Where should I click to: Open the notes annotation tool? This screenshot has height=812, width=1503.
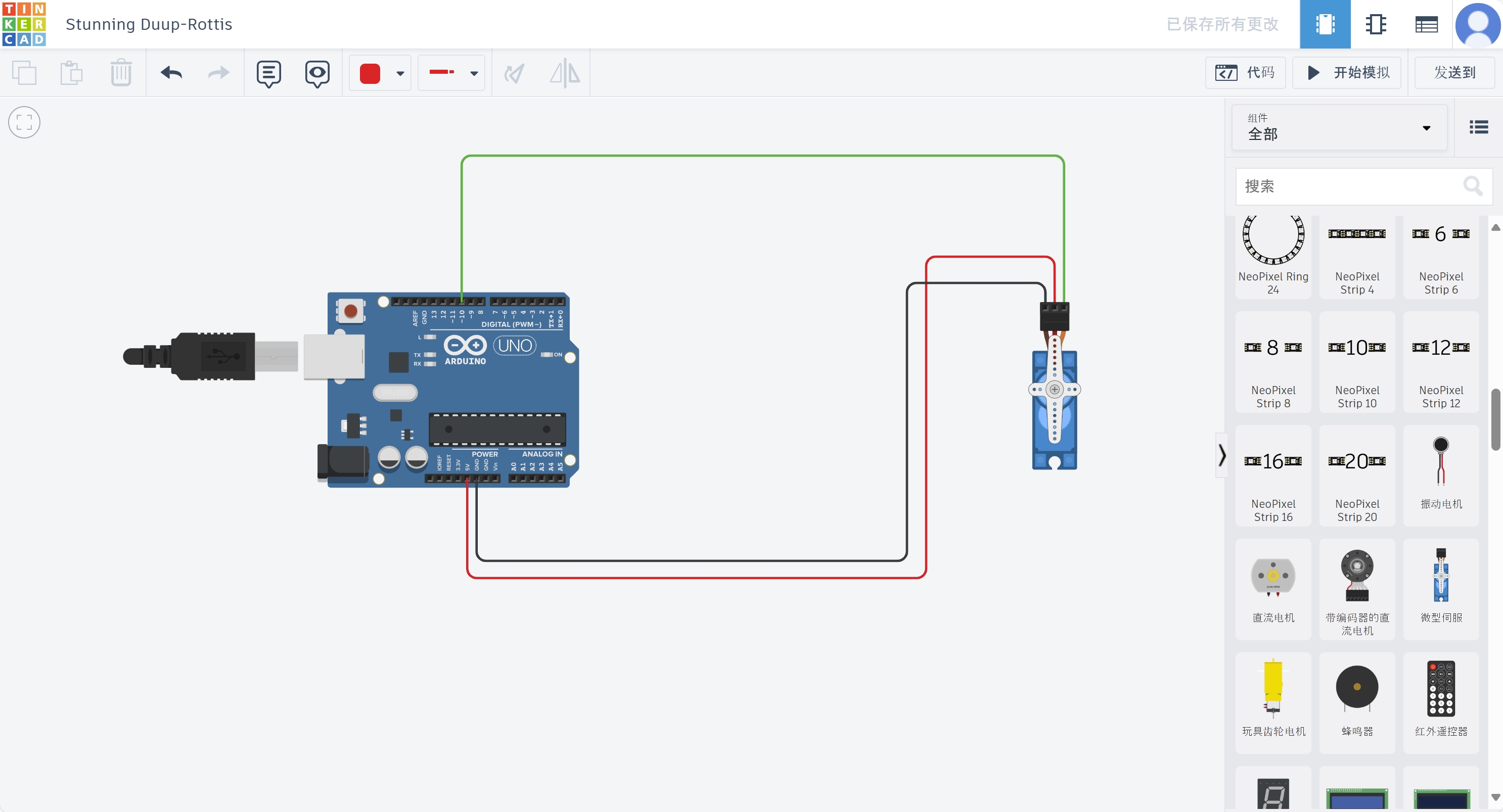[x=268, y=73]
